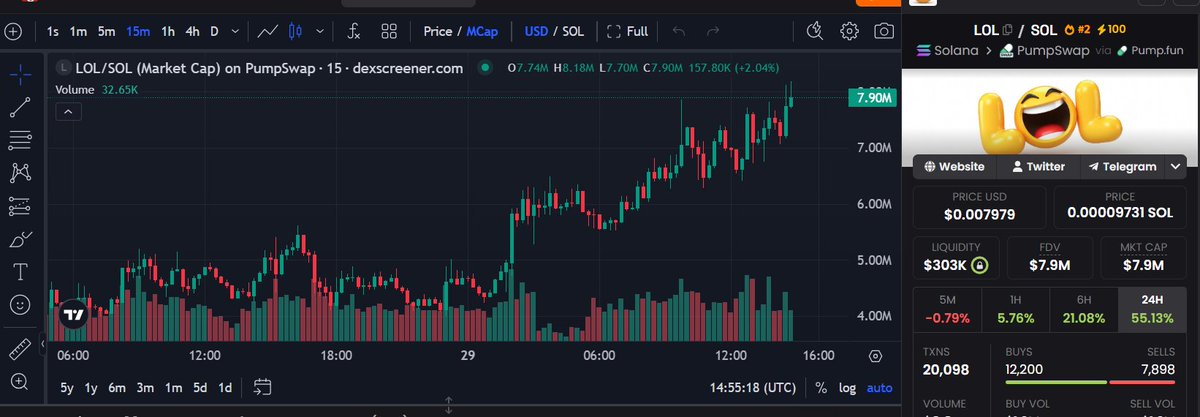Screen dimensions: 1200x417
Task: Select the 24H stats tab
Action: (x=1151, y=309)
